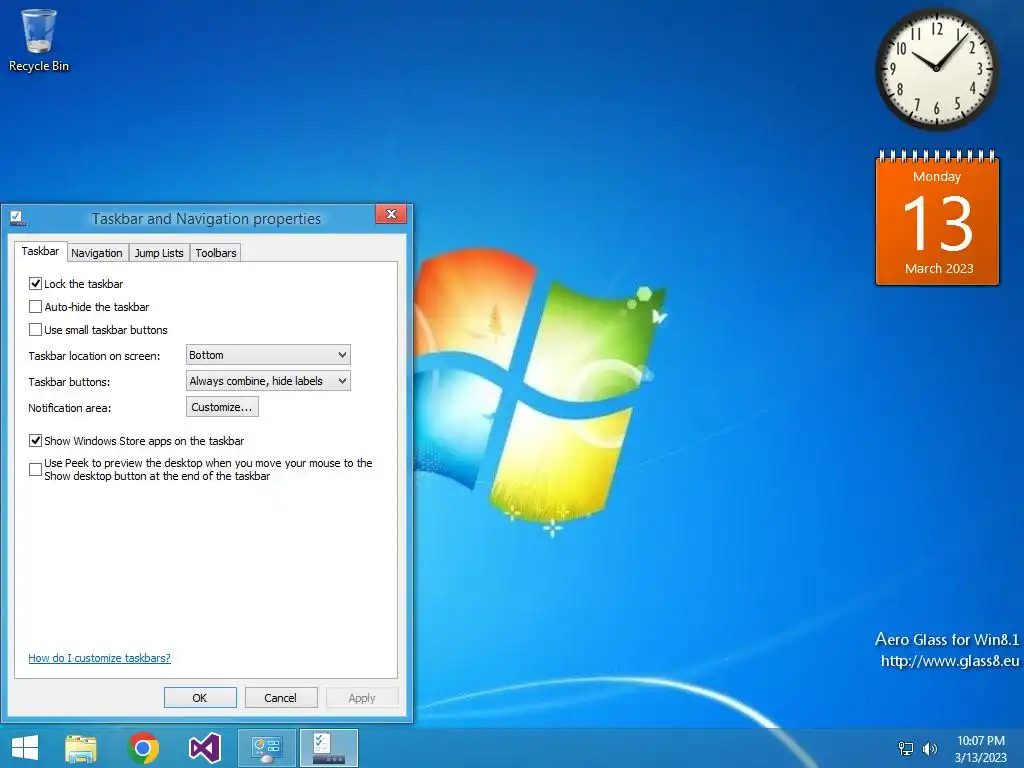Switch to the Toolbars tab
This screenshot has height=768, width=1024.
[x=216, y=253]
